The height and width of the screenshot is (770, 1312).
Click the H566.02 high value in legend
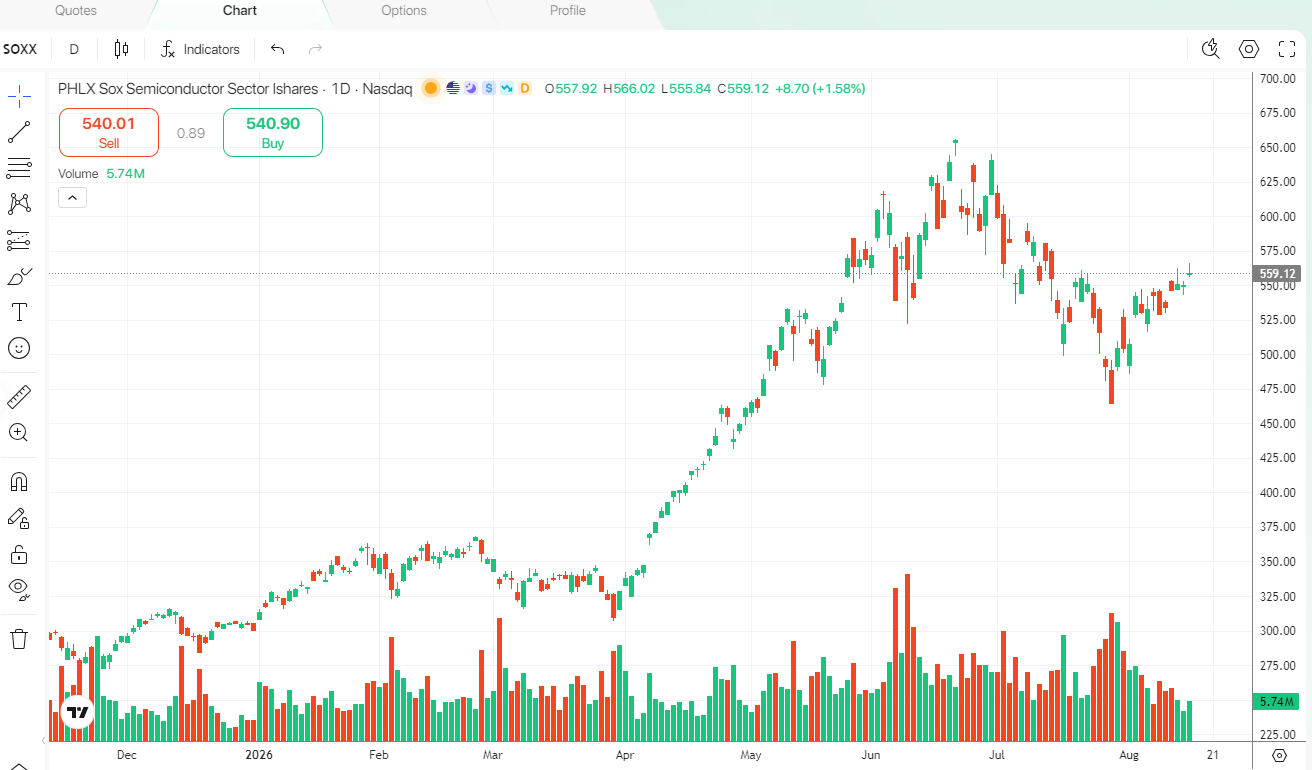(629, 88)
